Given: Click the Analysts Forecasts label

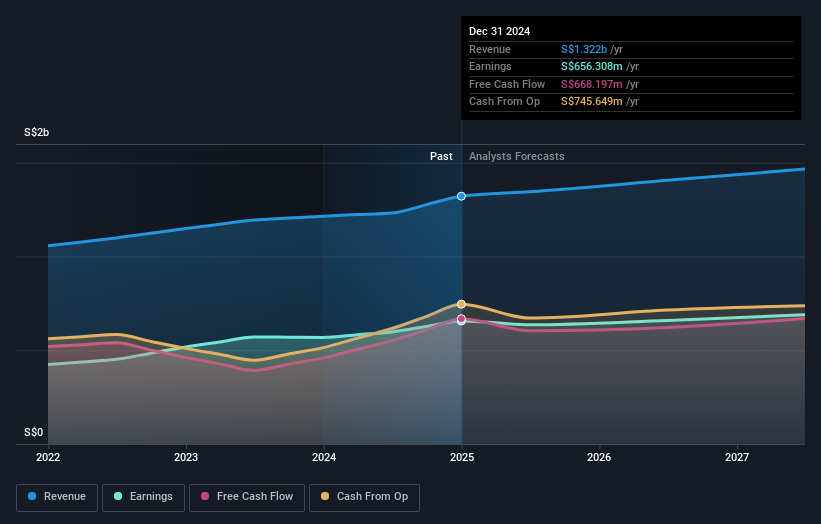Looking at the screenshot, I should coord(517,157).
